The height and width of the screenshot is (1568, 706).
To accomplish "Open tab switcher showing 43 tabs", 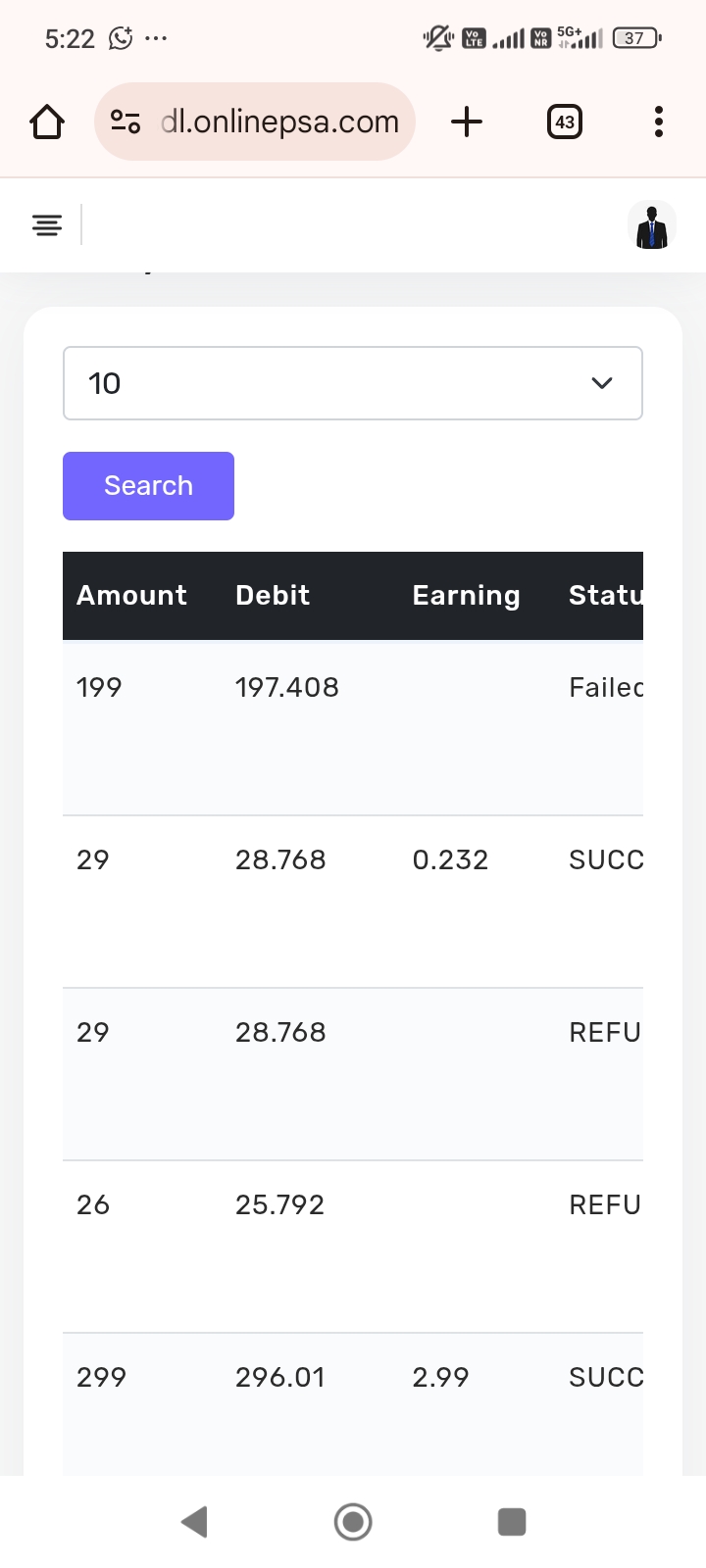I will coord(564,122).
